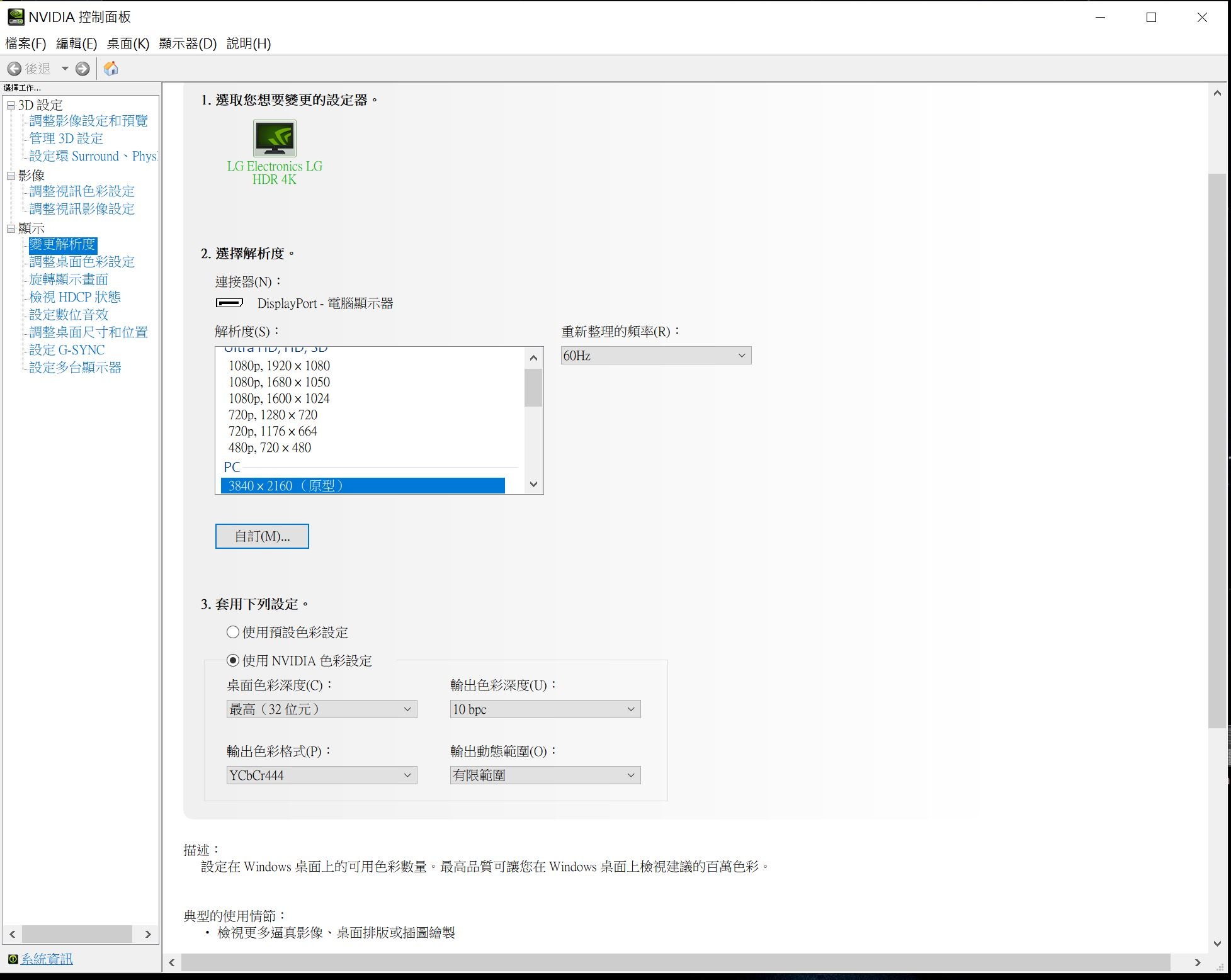Select 變更解析度 in the tree
Image resolution: width=1231 pixels, height=980 pixels.
[62, 244]
